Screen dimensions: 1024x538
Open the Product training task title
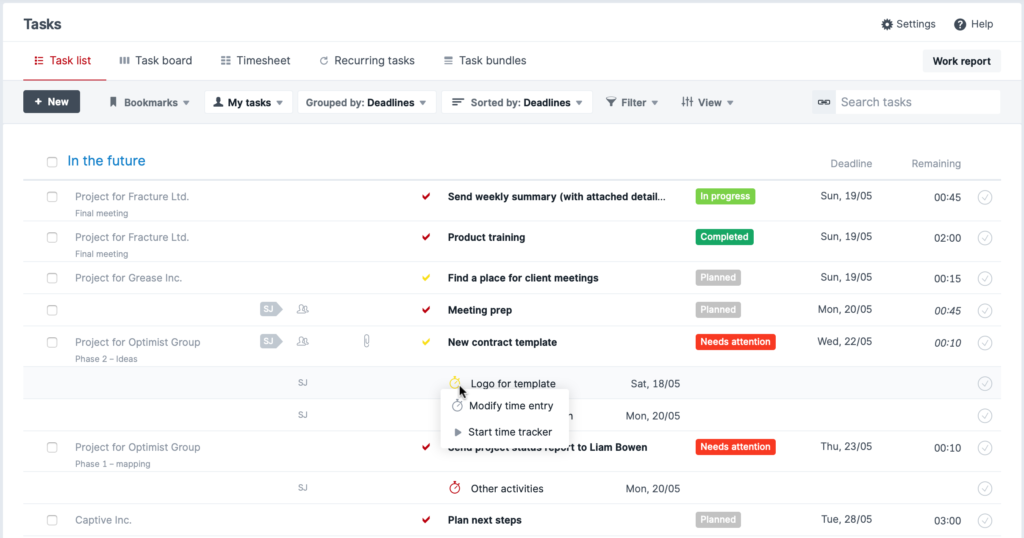point(487,237)
